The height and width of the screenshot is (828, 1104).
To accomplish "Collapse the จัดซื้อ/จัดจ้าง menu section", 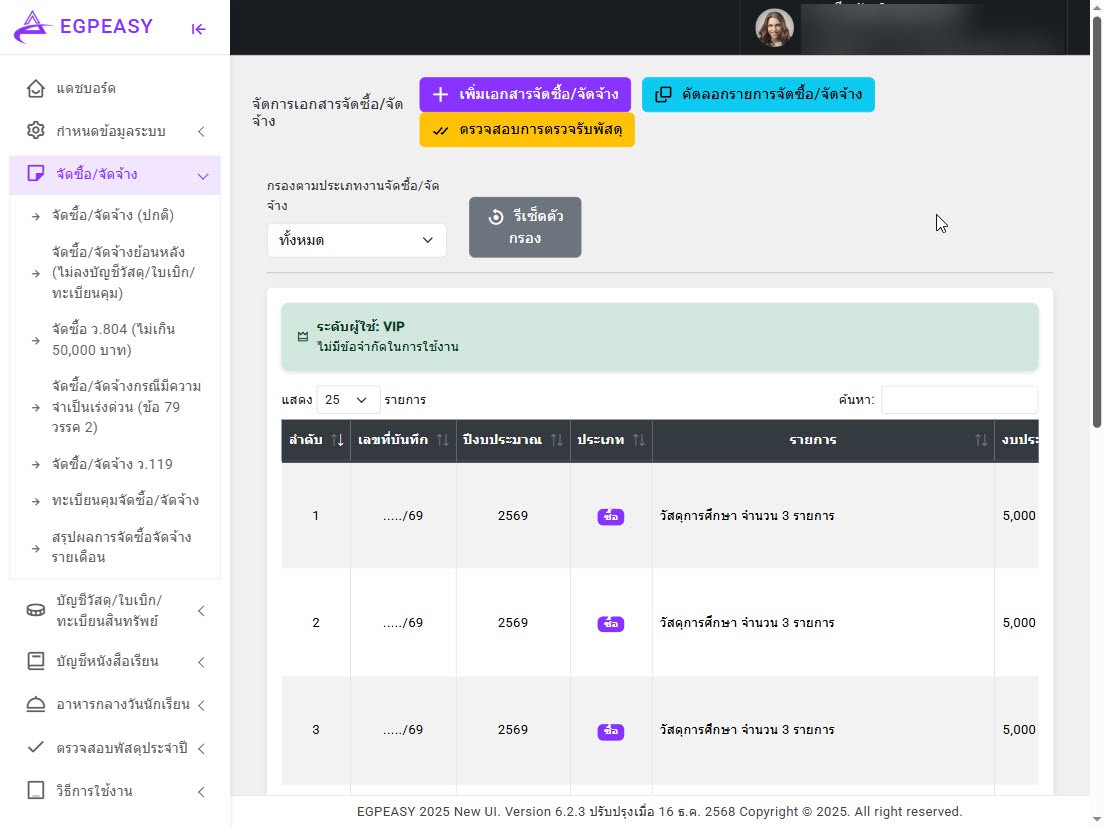I will (x=203, y=175).
